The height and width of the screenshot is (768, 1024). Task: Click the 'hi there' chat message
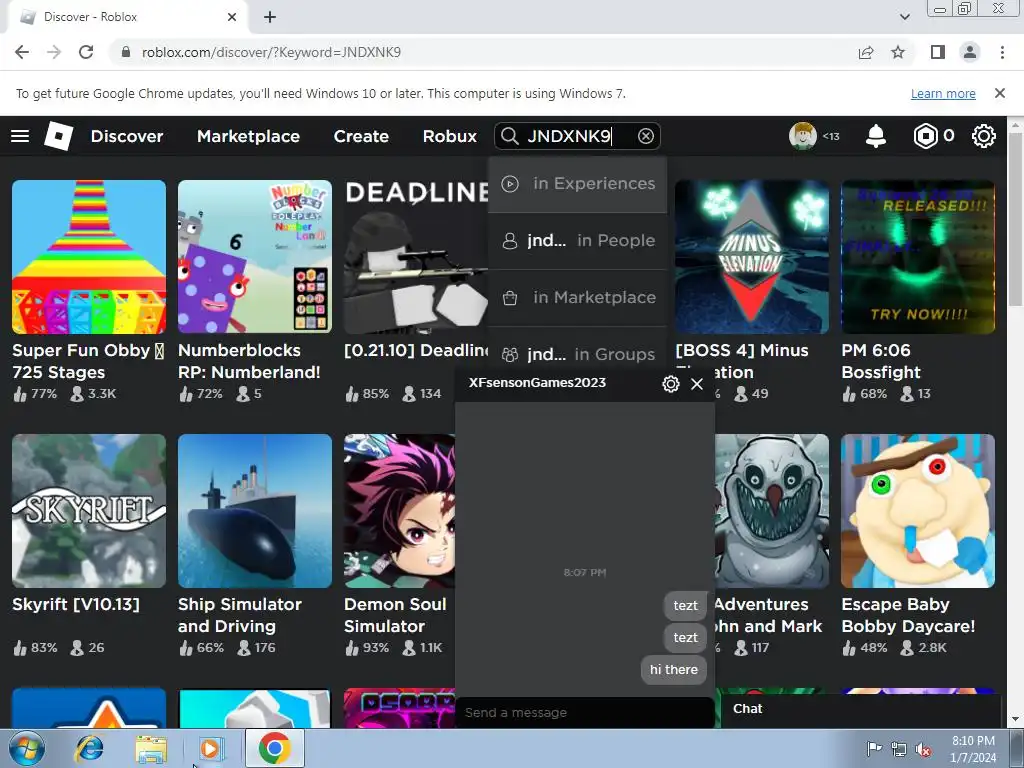(673, 670)
